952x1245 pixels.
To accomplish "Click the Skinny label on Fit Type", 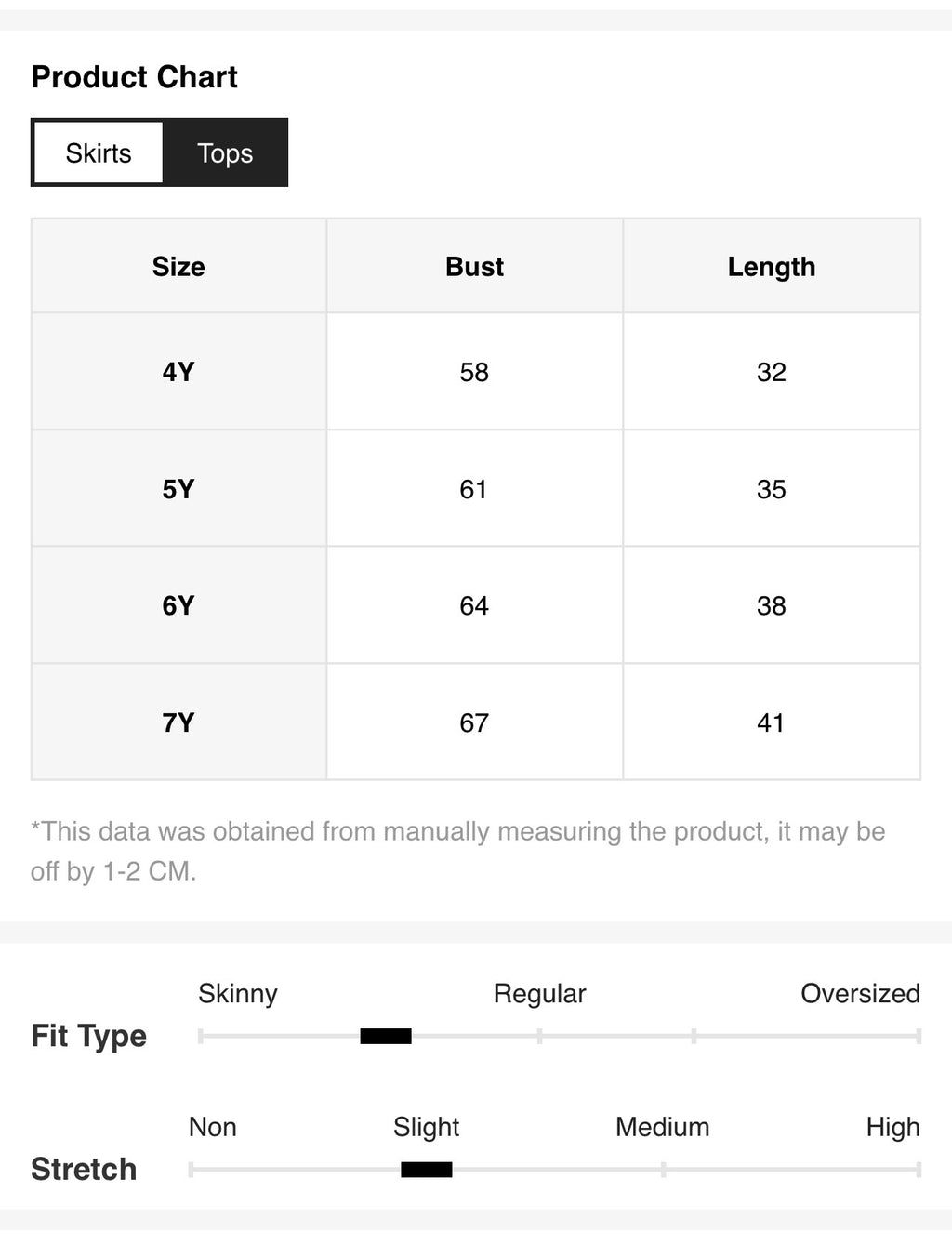I will 238,994.
